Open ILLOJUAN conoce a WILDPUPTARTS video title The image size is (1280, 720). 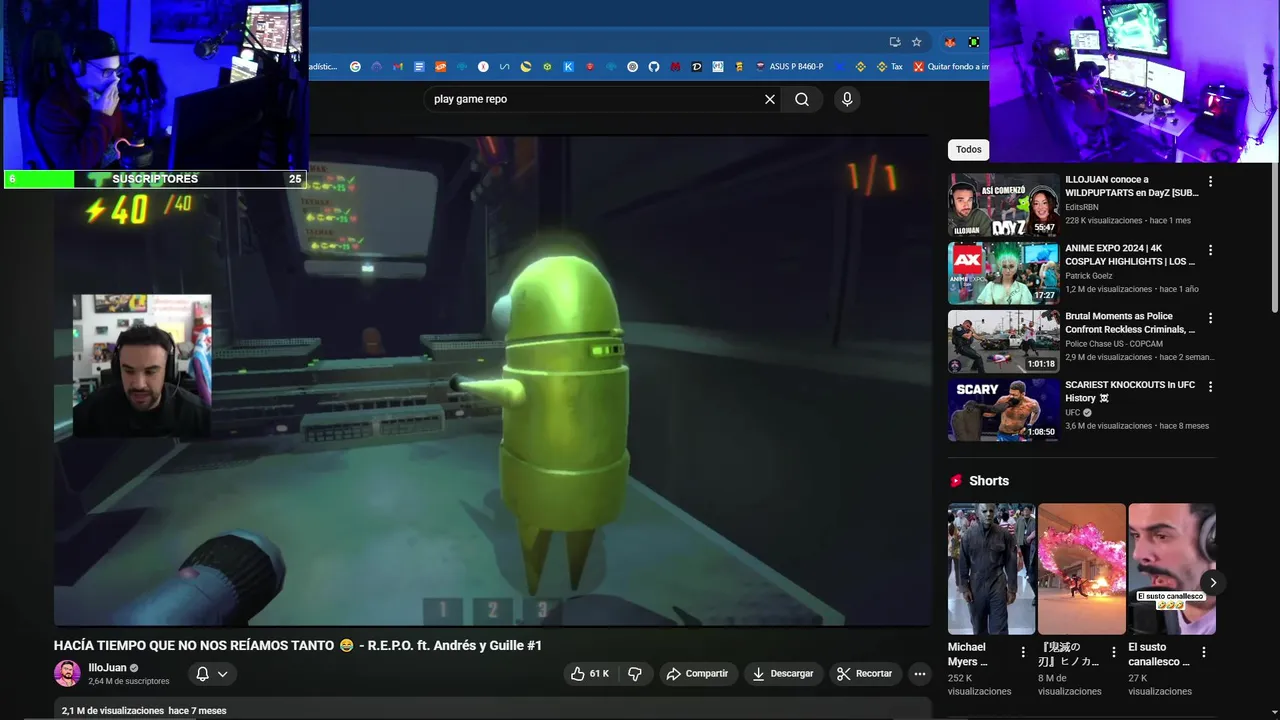click(x=1131, y=186)
